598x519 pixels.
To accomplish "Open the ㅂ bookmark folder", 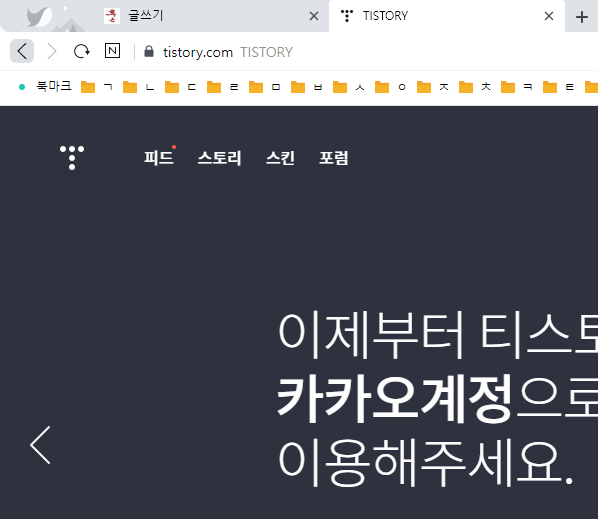I will [307, 87].
